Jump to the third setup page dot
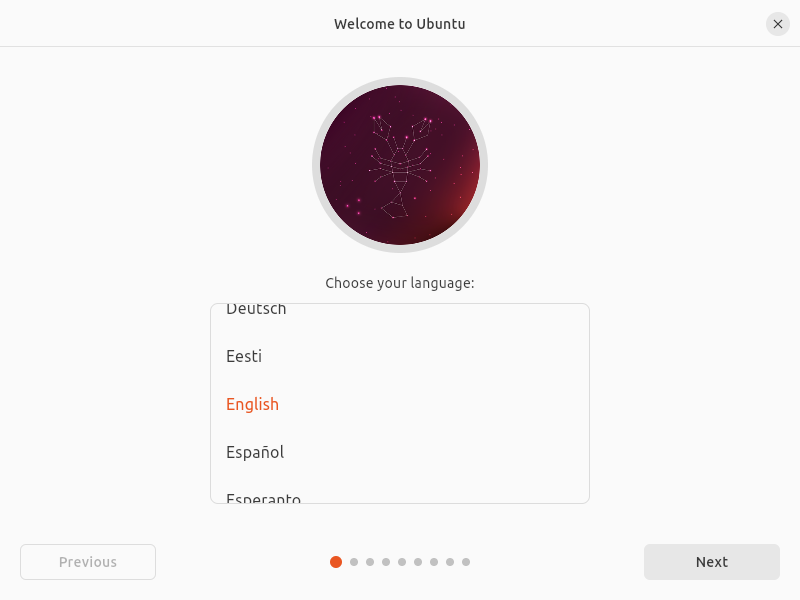 (369, 562)
